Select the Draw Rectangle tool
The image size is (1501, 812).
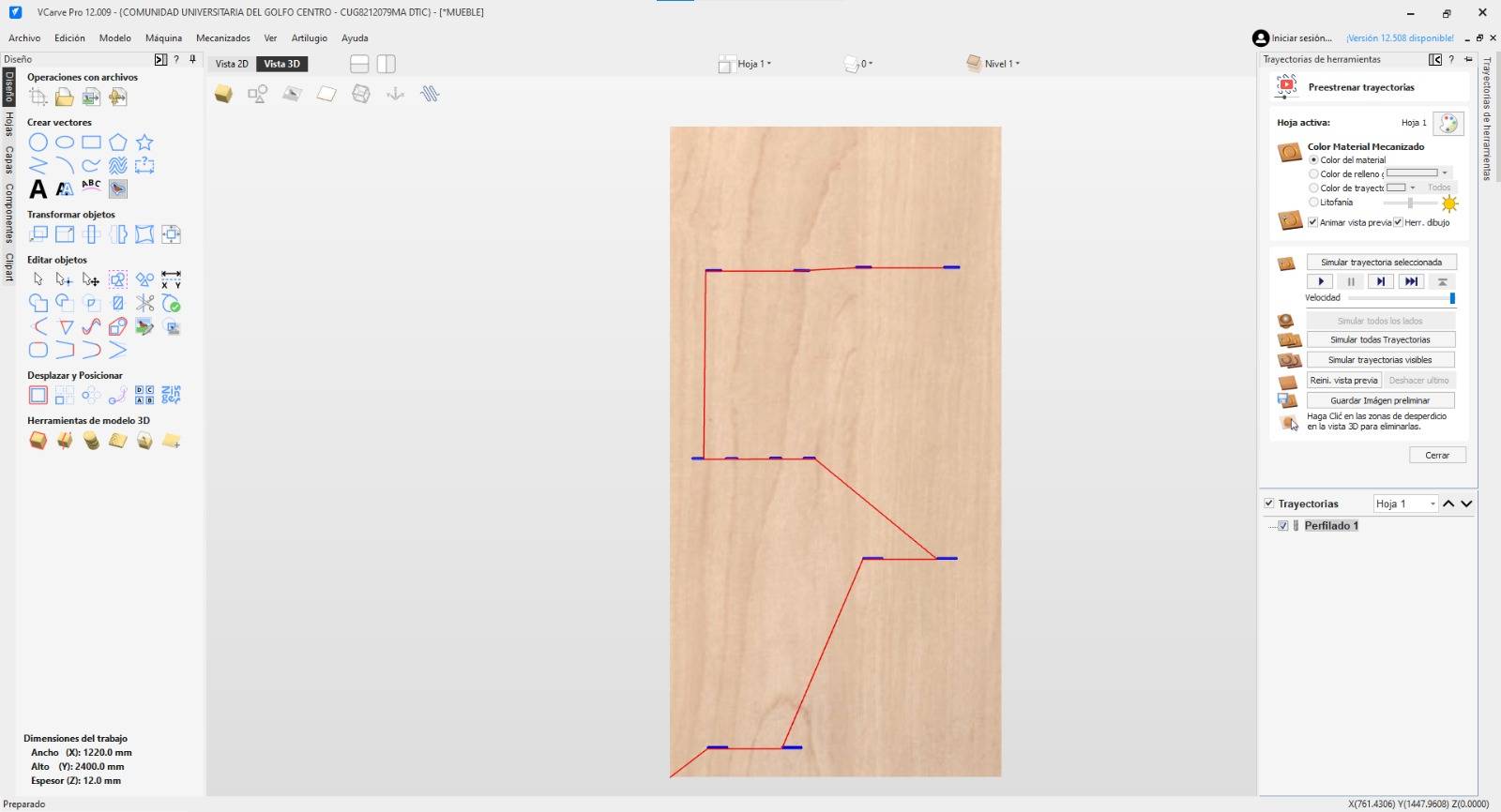click(91, 143)
